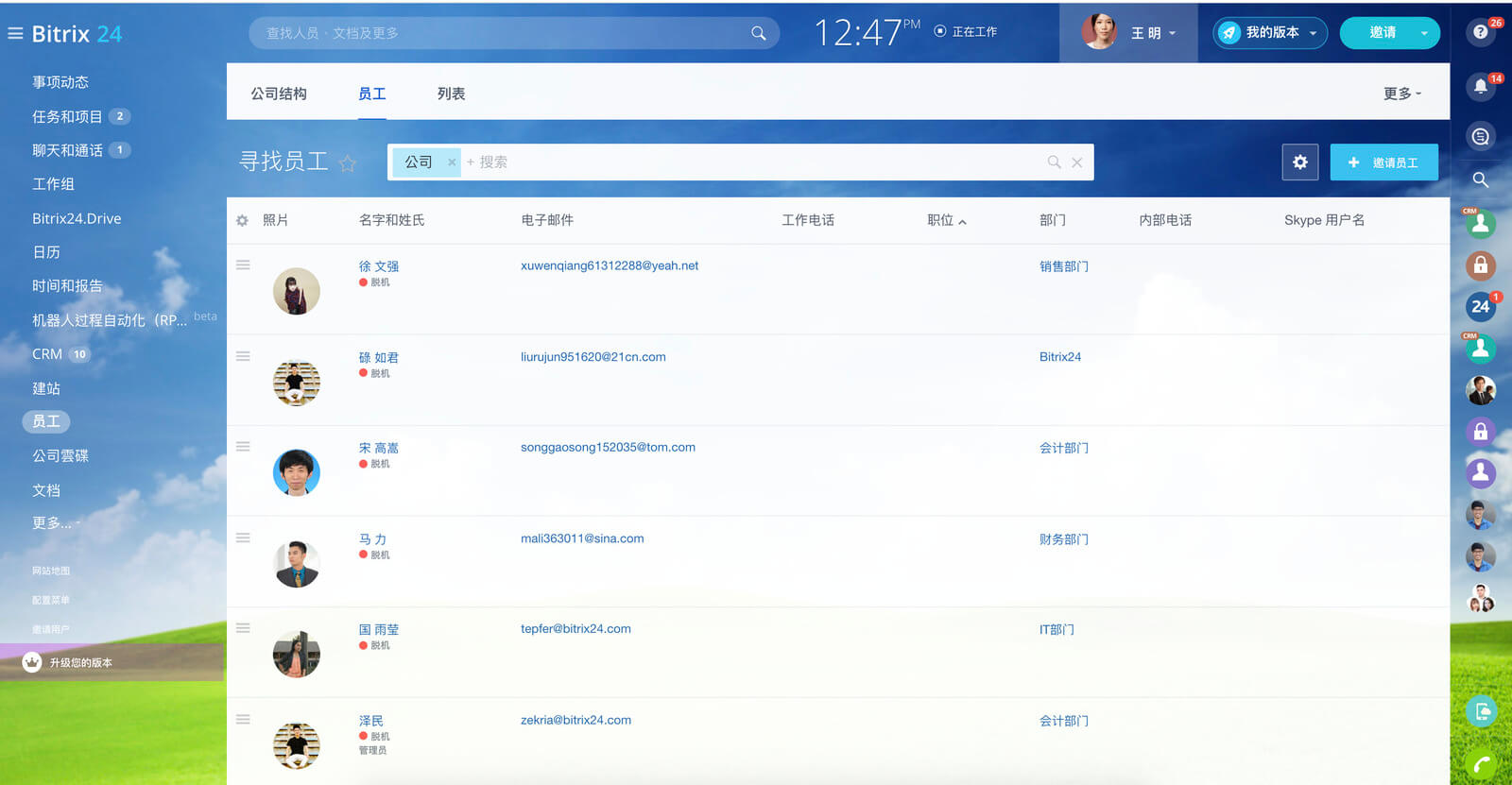
Task: Click the 查找人员 global search field
Action: [x=501, y=33]
